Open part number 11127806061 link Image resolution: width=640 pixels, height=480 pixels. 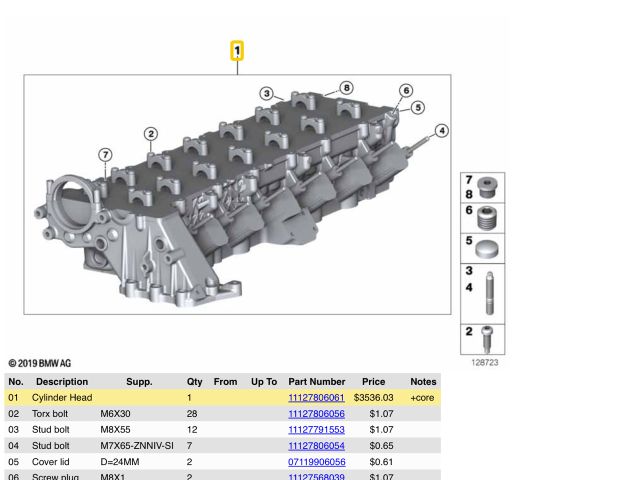coord(316,398)
